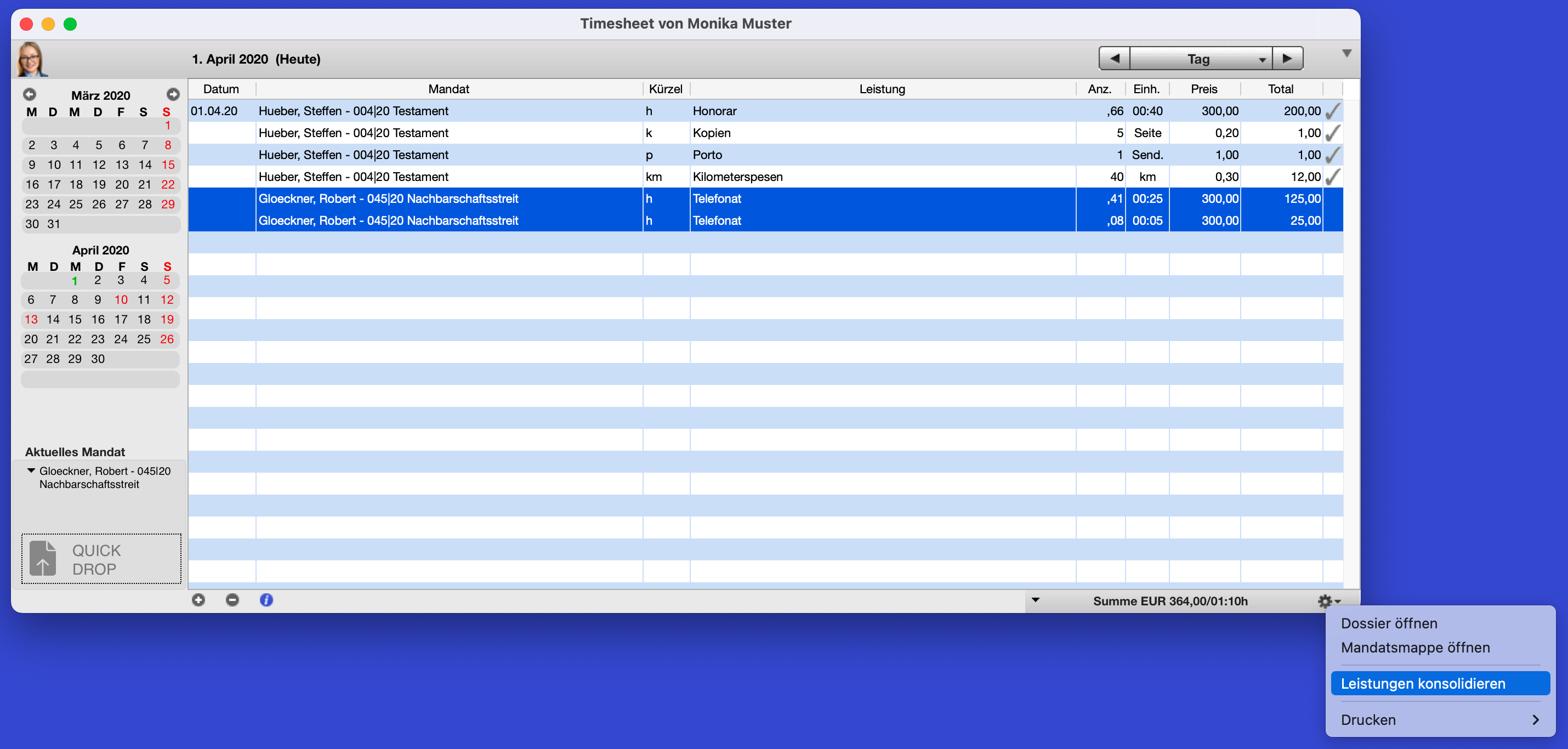The height and width of the screenshot is (749, 1568).
Task: Select the Porto service cell
Action: point(883,155)
